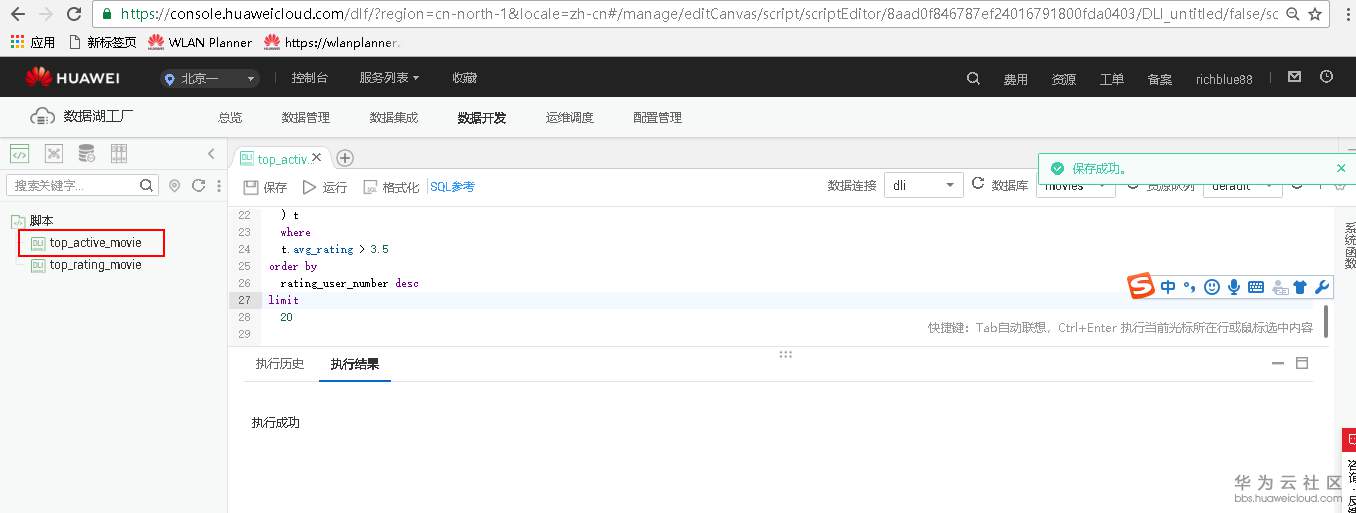Image resolution: width=1356 pixels, height=513 pixels.
Task: Go to 控制台 console
Action: click(309, 78)
